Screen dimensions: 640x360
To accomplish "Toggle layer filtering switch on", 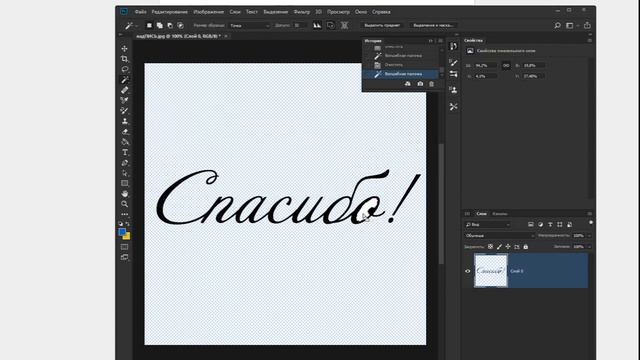I will click(x=591, y=223).
